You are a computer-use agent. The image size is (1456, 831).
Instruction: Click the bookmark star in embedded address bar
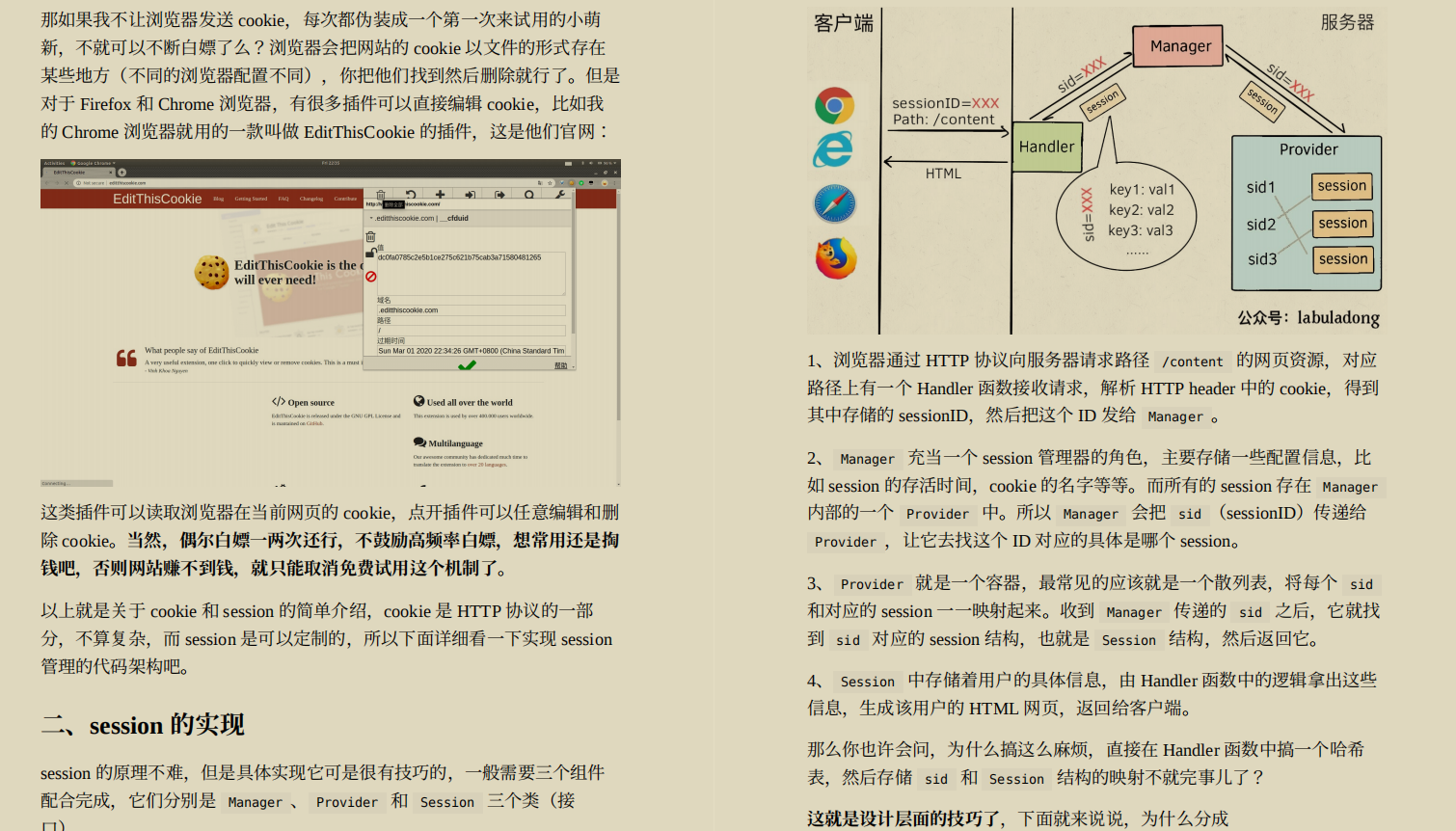point(550,183)
